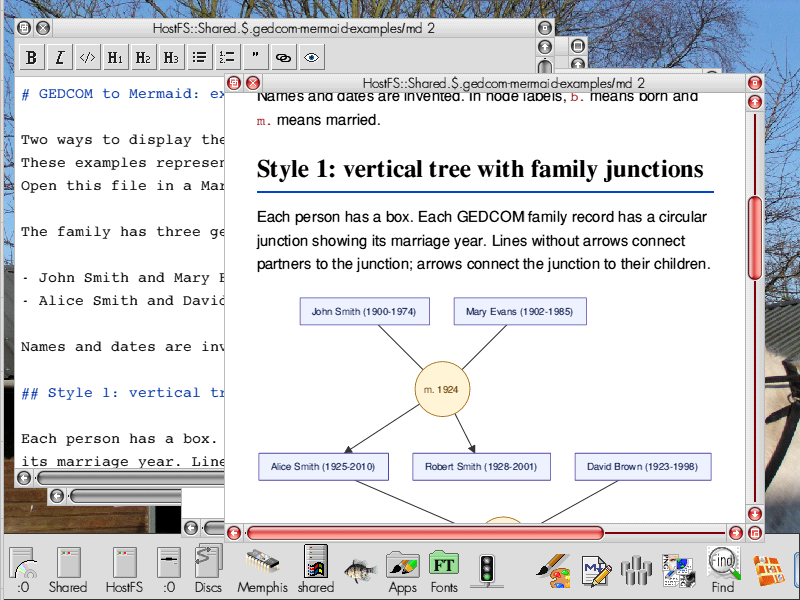The image size is (800, 600).
Task: Open the Shared drive on the icon bar
Action: (68, 570)
